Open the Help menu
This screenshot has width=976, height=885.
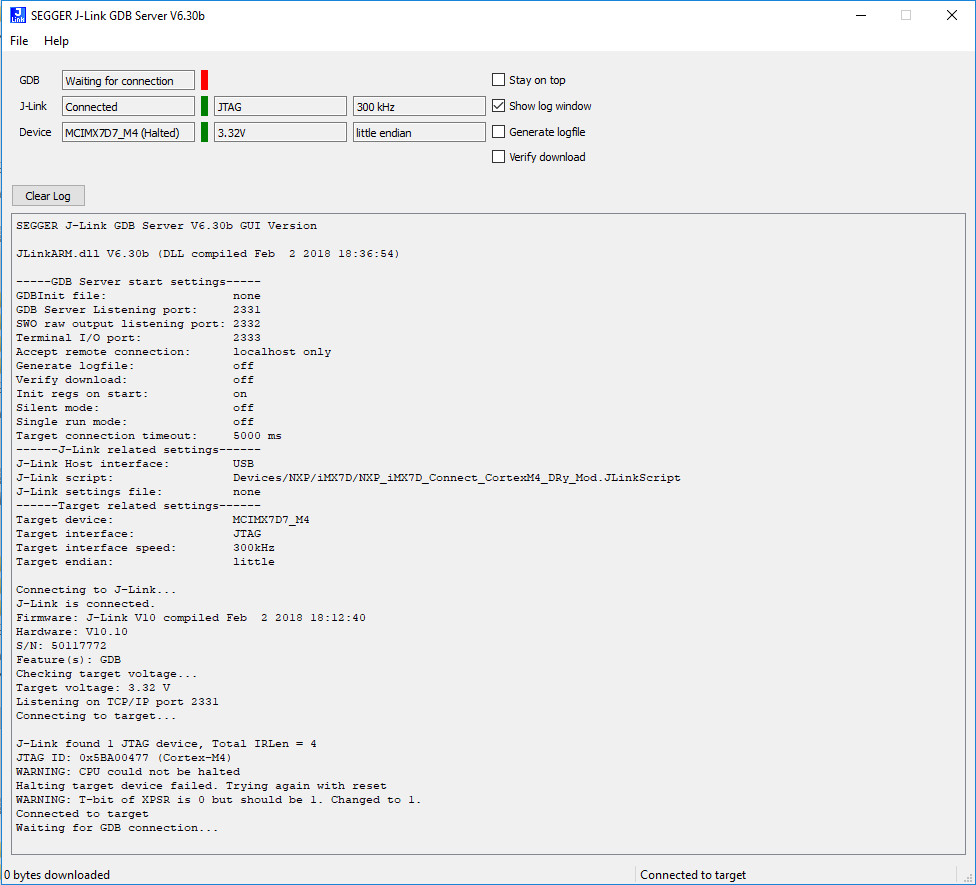click(56, 41)
